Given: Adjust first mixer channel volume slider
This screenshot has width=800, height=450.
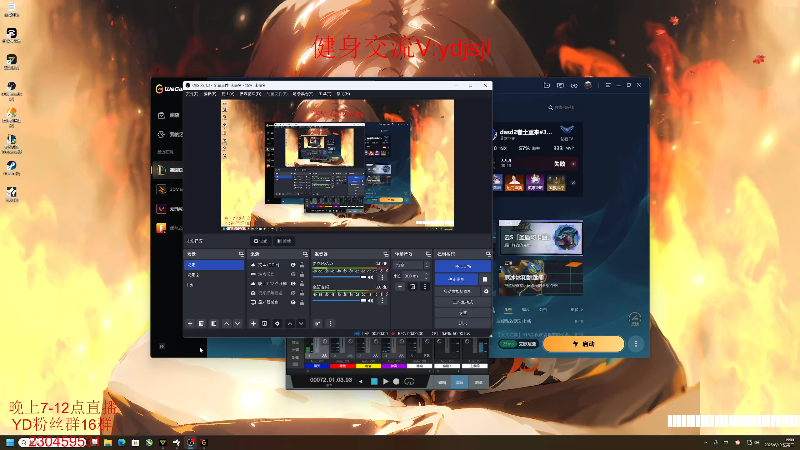Looking at the screenshot, I should (x=339, y=278).
